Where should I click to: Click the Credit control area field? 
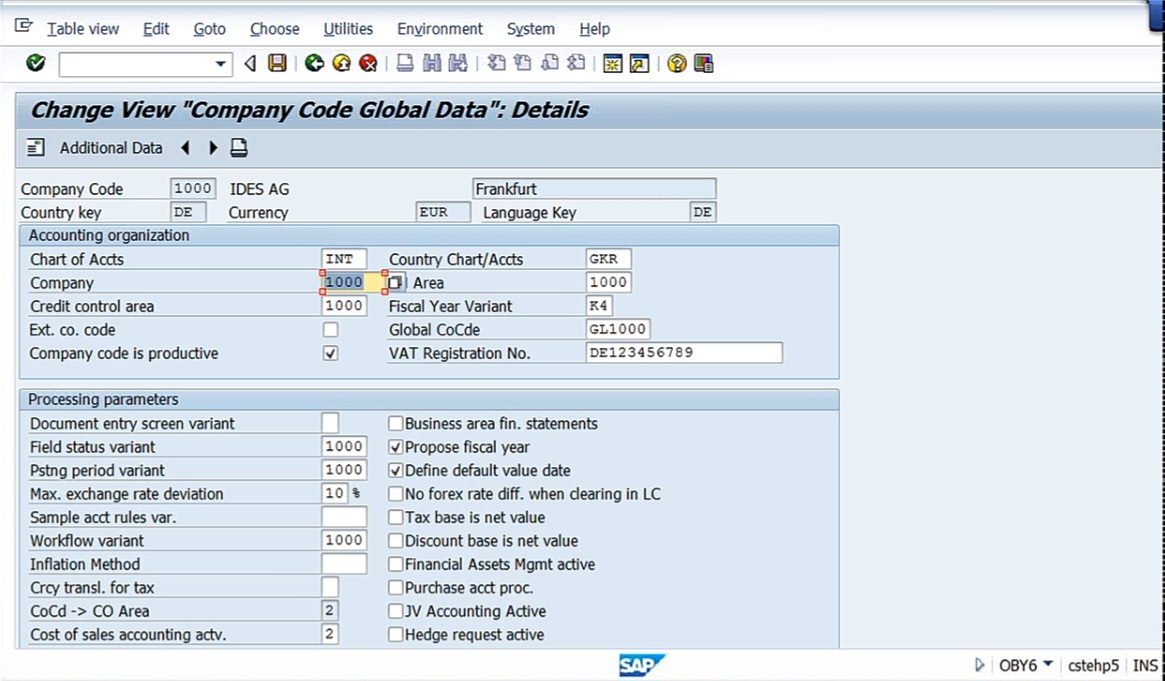(x=344, y=305)
